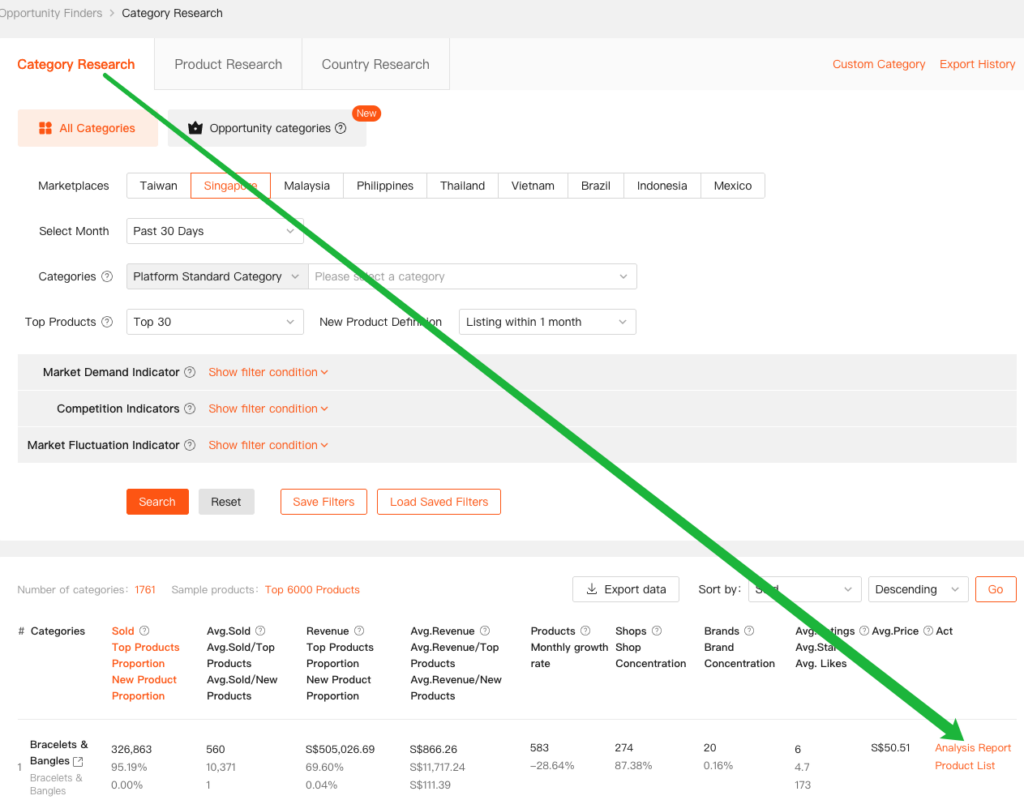Choose Brazil marketplace
Image resolution: width=1024 pixels, height=800 pixels.
(x=595, y=186)
